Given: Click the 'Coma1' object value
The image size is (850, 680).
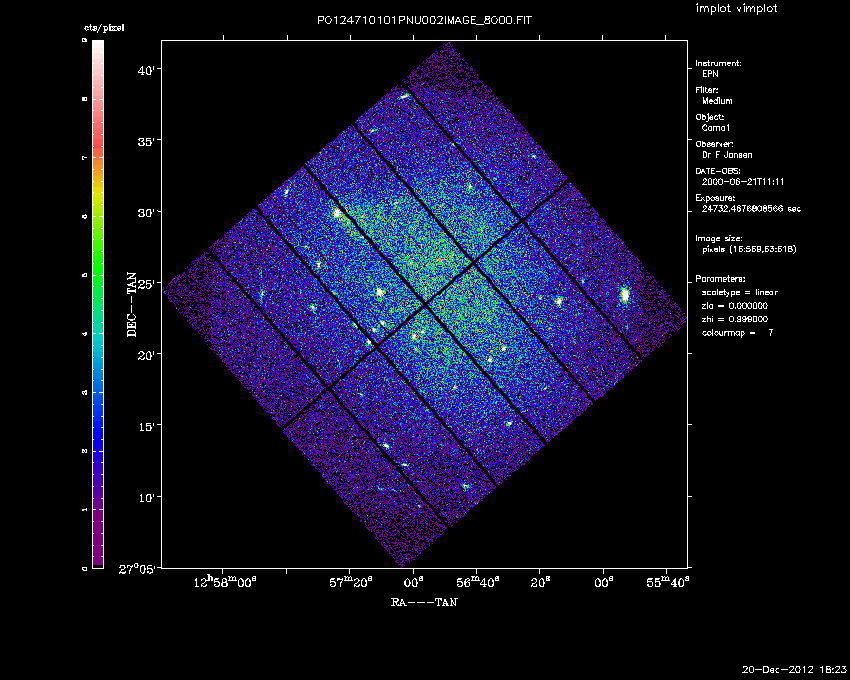Looking at the screenshot, I should tap(716, 128).
